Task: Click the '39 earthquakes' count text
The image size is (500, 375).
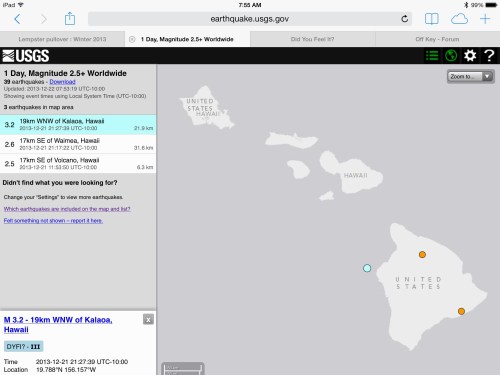Action: (24, 82)
